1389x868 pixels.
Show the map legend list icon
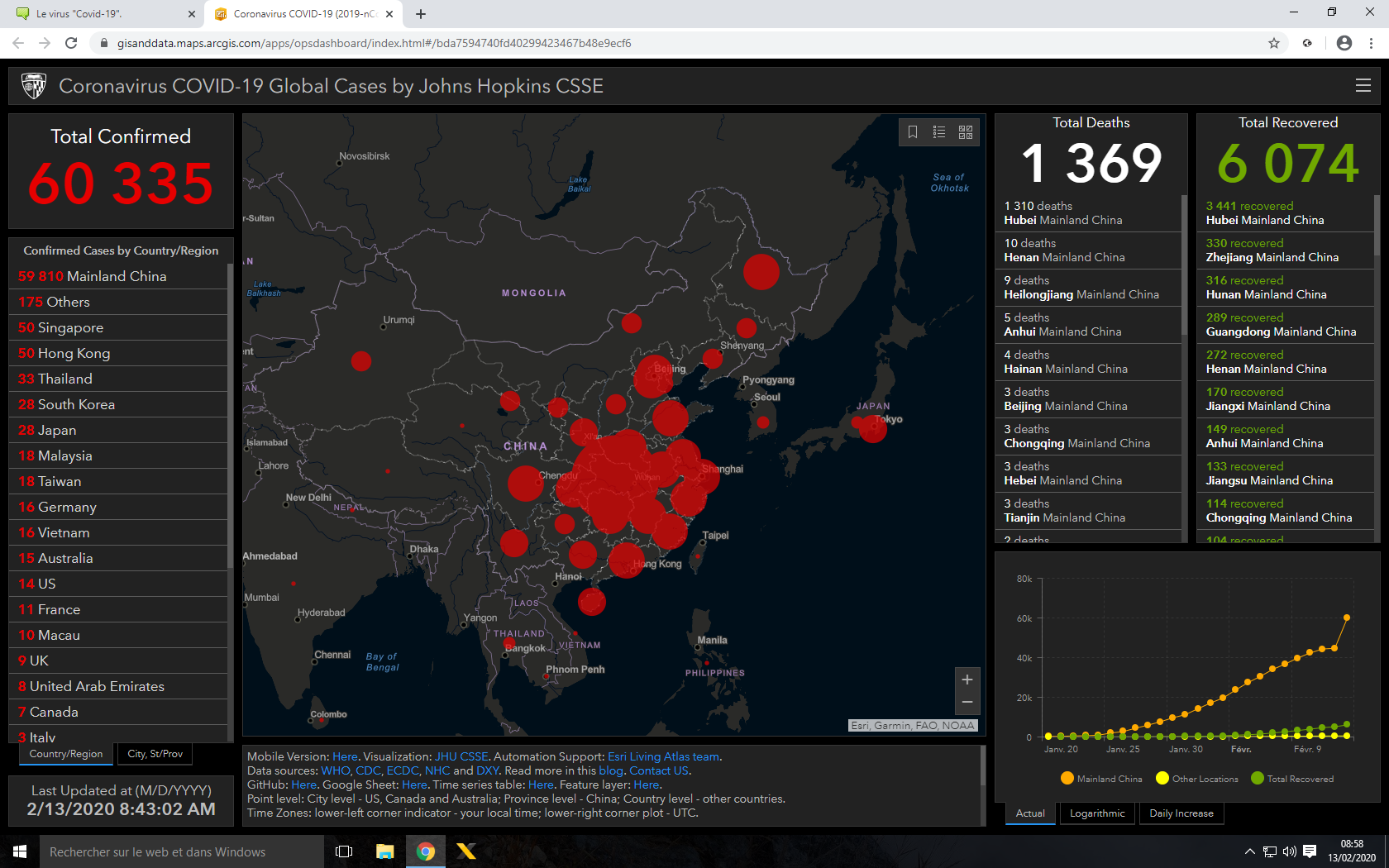939,132
